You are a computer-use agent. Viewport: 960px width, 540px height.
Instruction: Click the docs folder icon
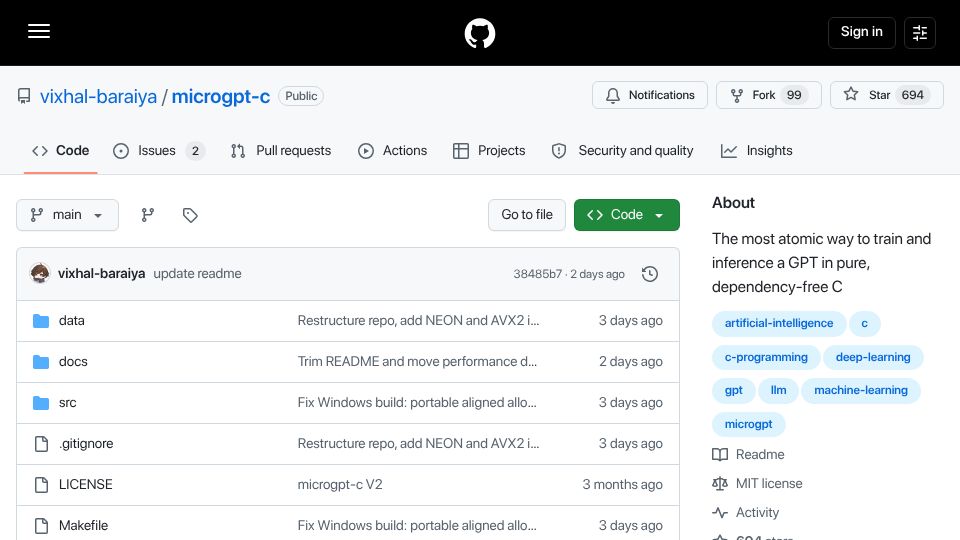point(41,362)
